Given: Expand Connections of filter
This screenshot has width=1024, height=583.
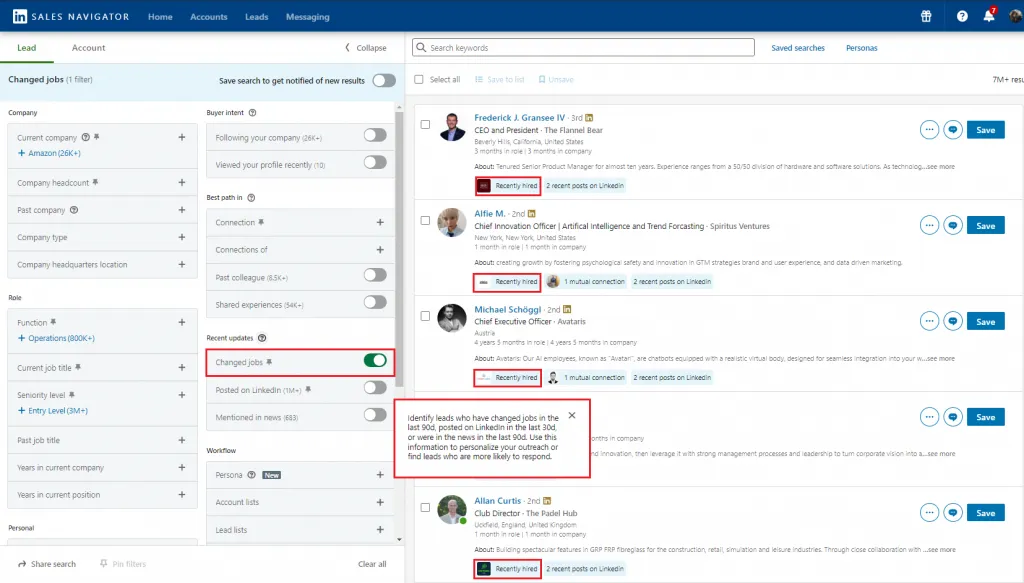Looking at the screenshot, I should [x=380, y=249].
